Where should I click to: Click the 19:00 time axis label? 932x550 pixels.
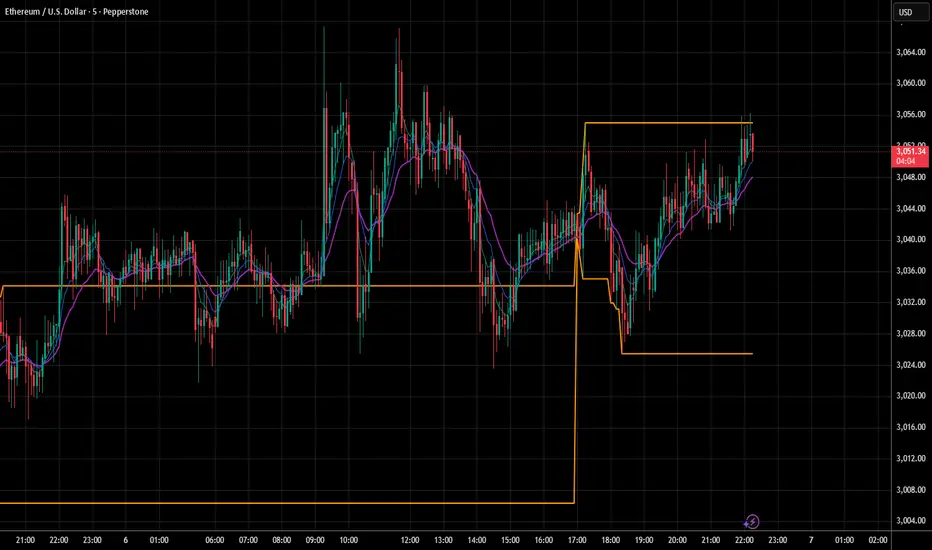tap(644, 540)
